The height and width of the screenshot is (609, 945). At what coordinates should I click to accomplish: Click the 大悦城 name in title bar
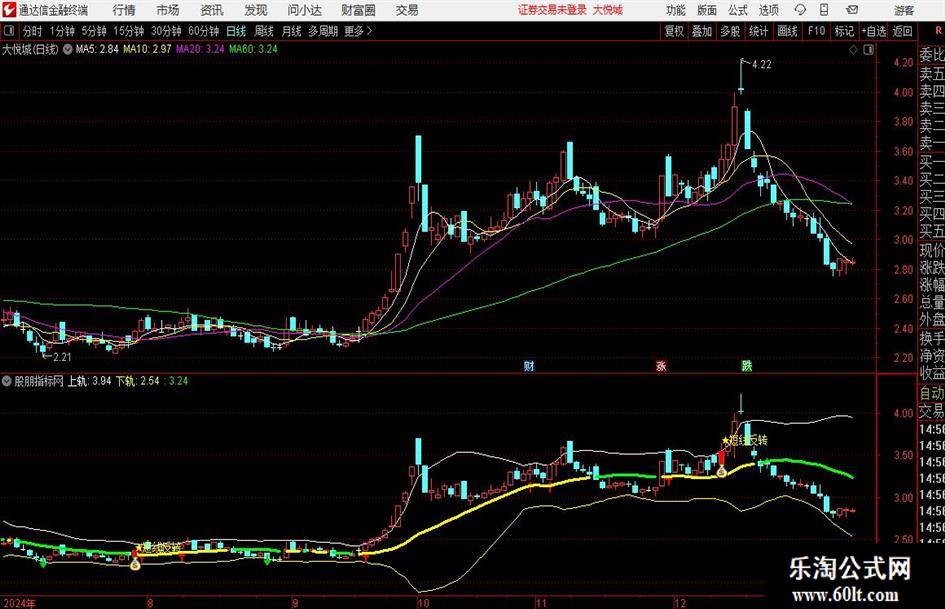[608, 10]
